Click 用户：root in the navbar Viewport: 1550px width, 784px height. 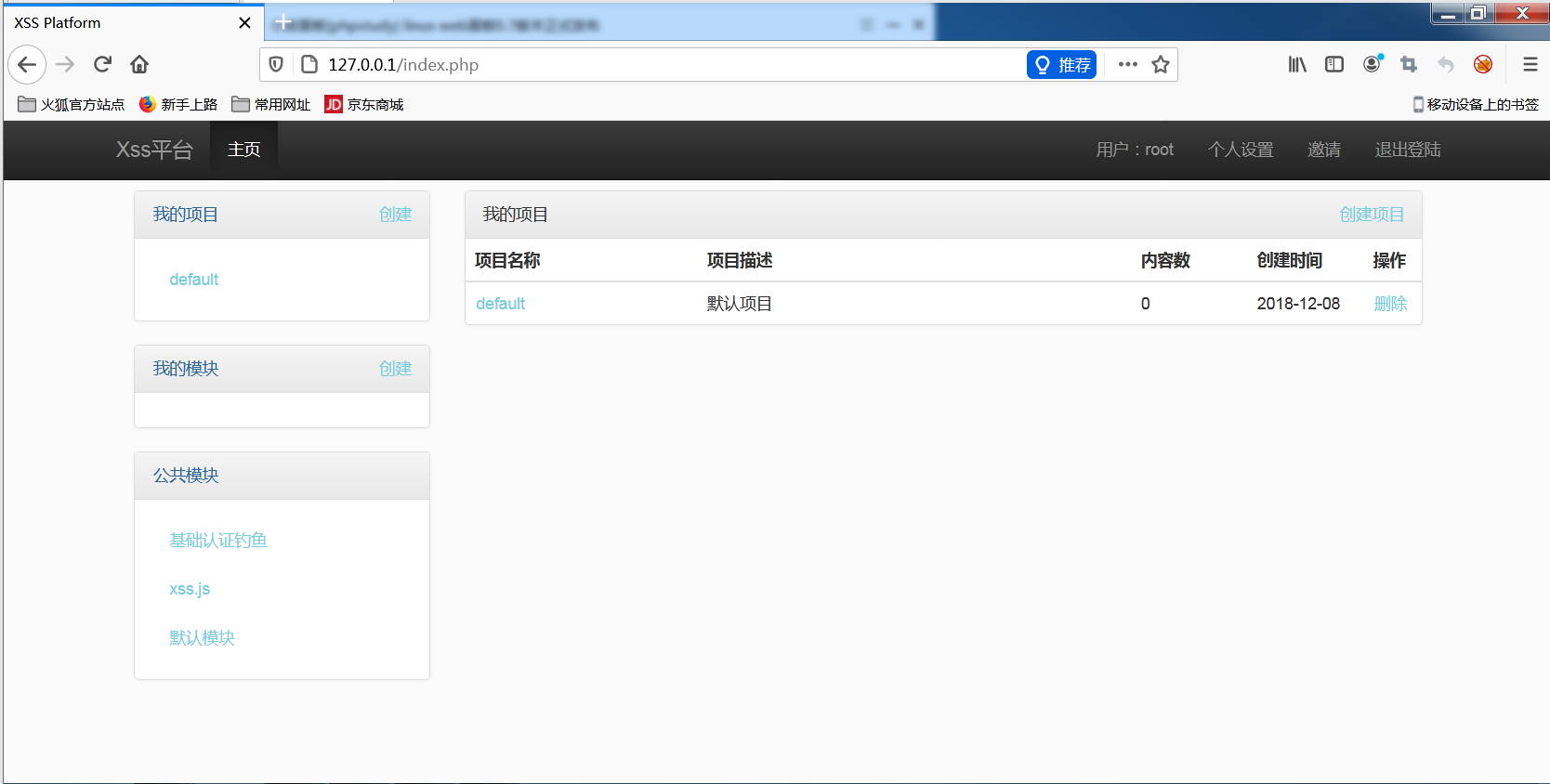tap(1135, 150)
